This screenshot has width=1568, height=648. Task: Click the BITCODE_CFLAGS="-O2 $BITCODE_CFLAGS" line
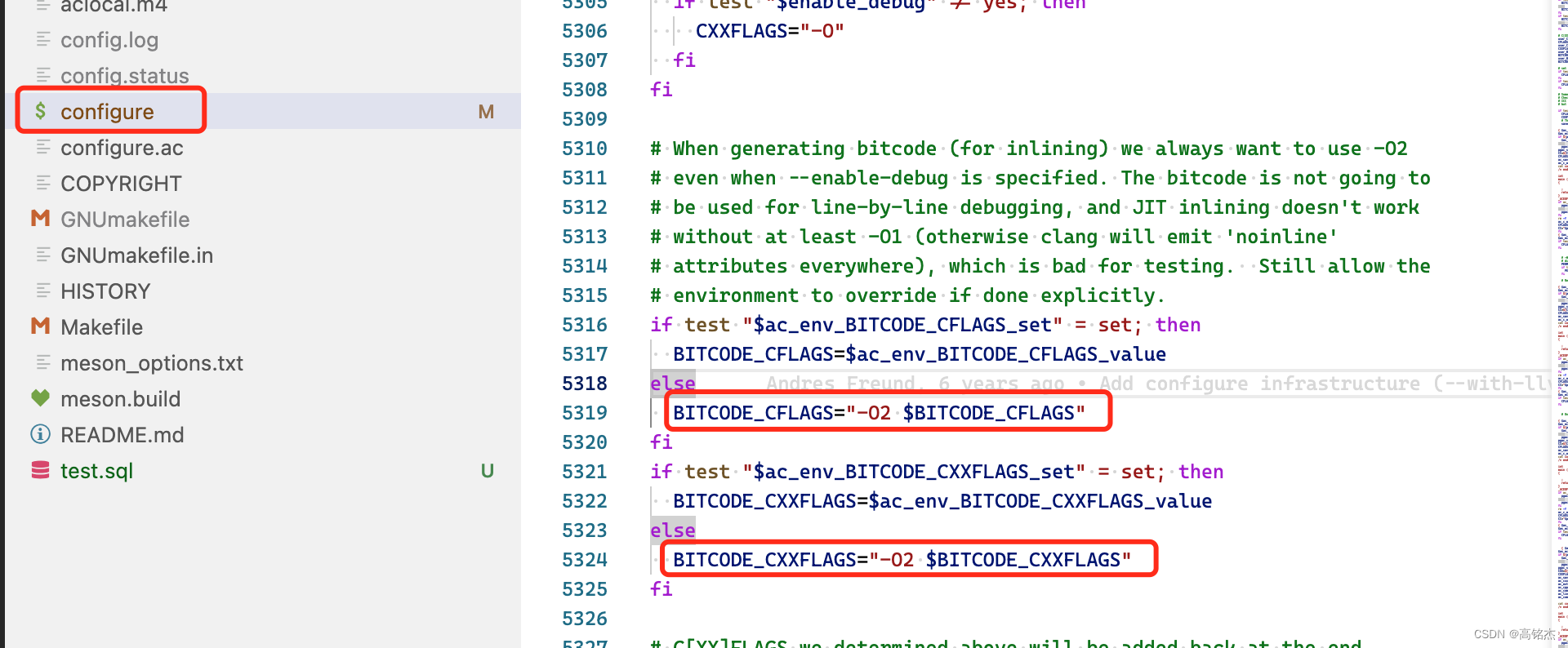tap(879, 413)
